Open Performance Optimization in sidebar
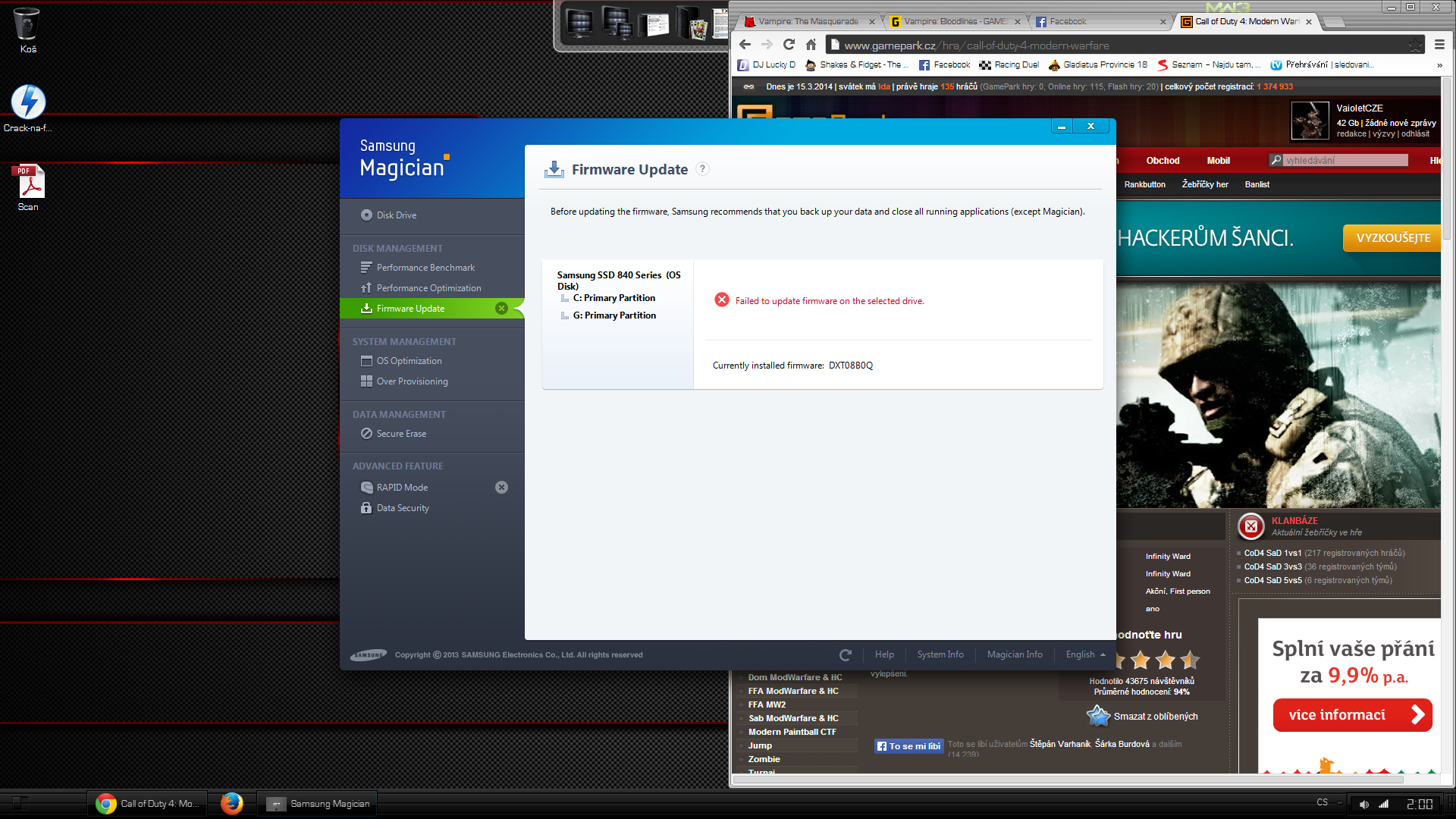 (428, 288)
